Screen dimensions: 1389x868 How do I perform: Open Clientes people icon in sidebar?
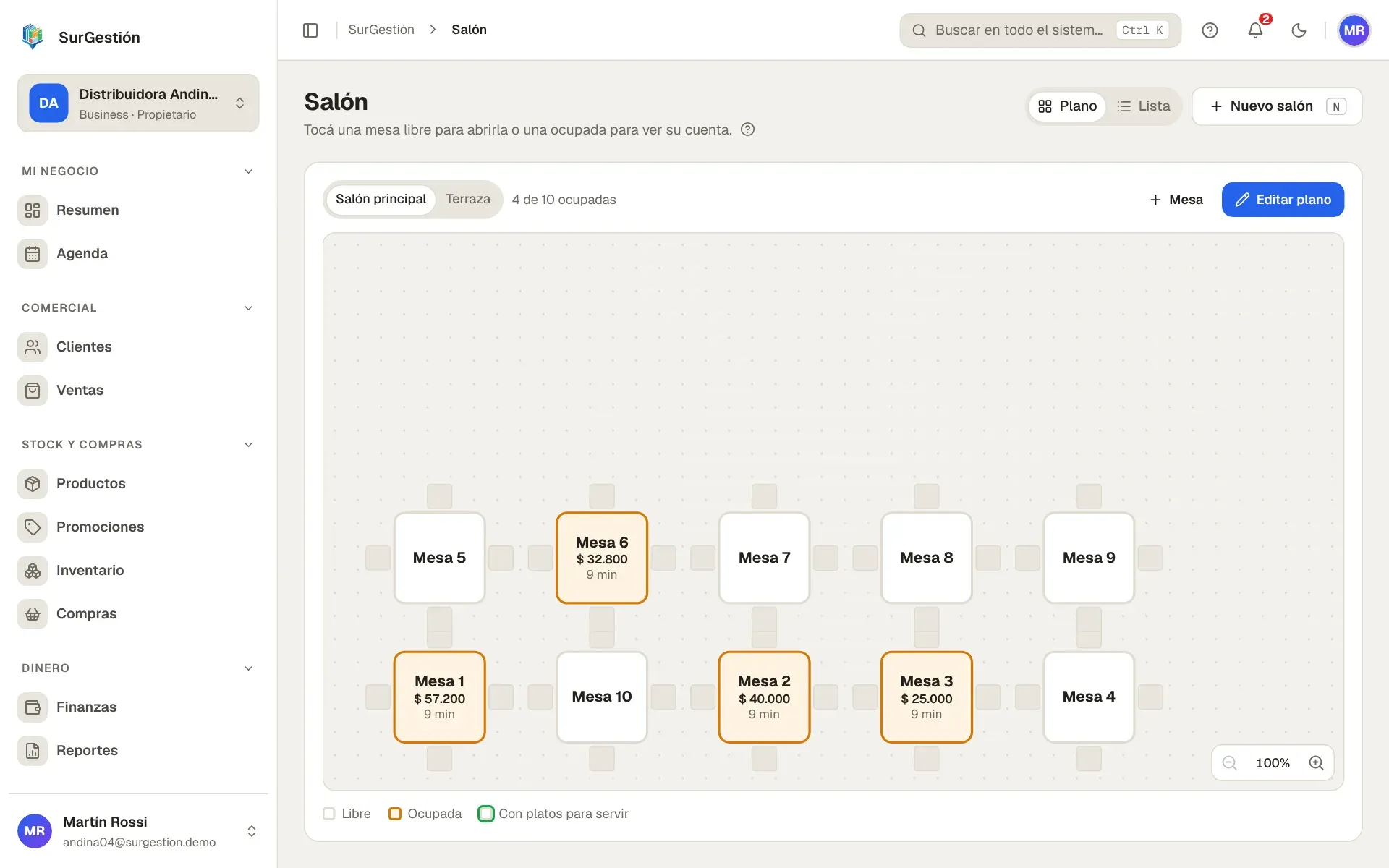(33, 347)
